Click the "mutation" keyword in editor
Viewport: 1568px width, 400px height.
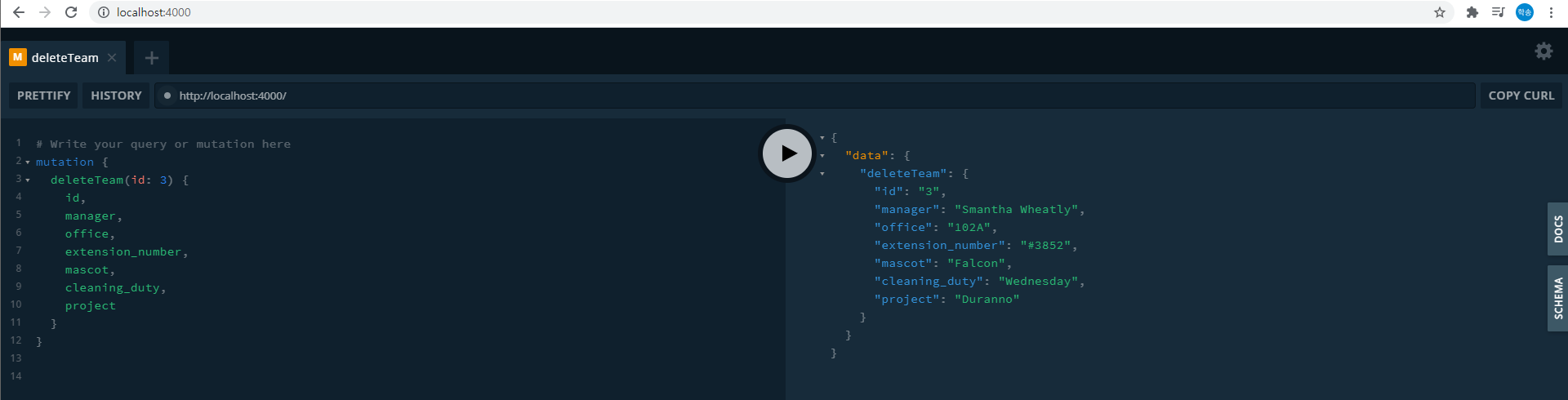tap(65, 162)
